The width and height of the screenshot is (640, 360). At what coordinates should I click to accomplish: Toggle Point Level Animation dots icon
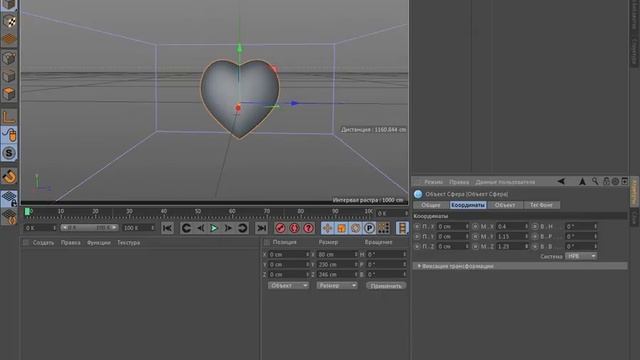point(384,228)
